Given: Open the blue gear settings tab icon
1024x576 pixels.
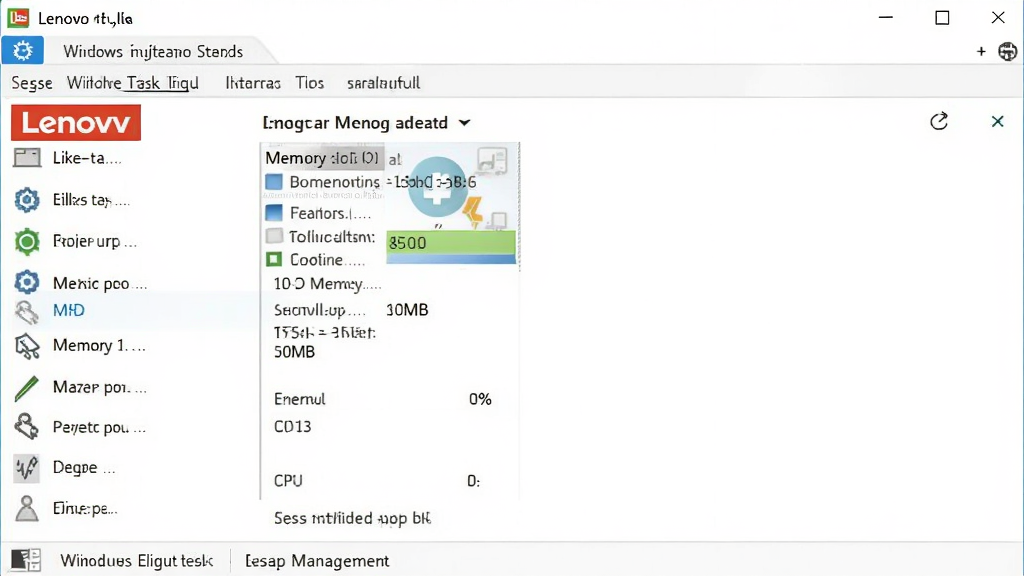Looking at the screenshot, I should (22, 51).
